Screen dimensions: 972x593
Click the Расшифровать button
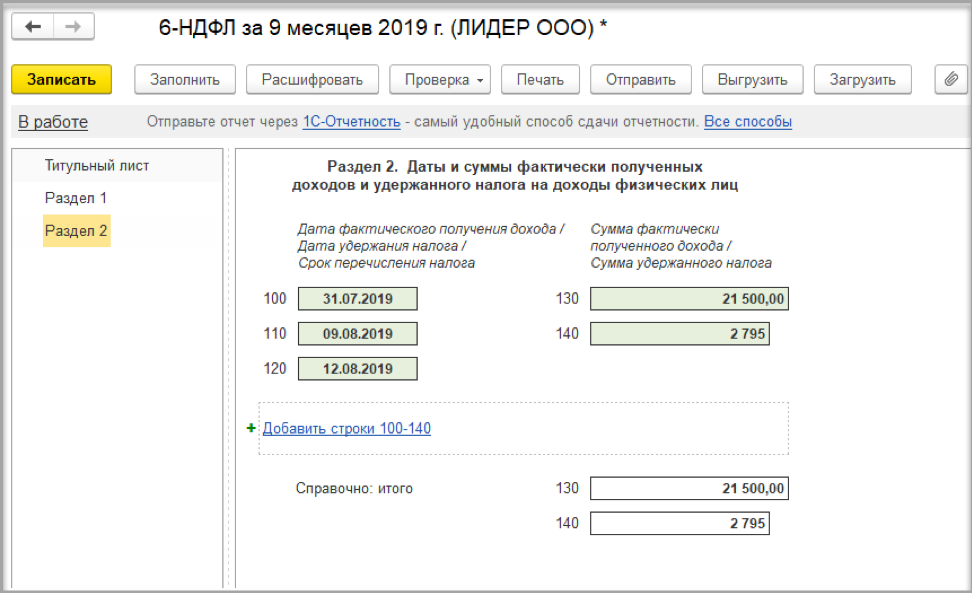point(312,79)
